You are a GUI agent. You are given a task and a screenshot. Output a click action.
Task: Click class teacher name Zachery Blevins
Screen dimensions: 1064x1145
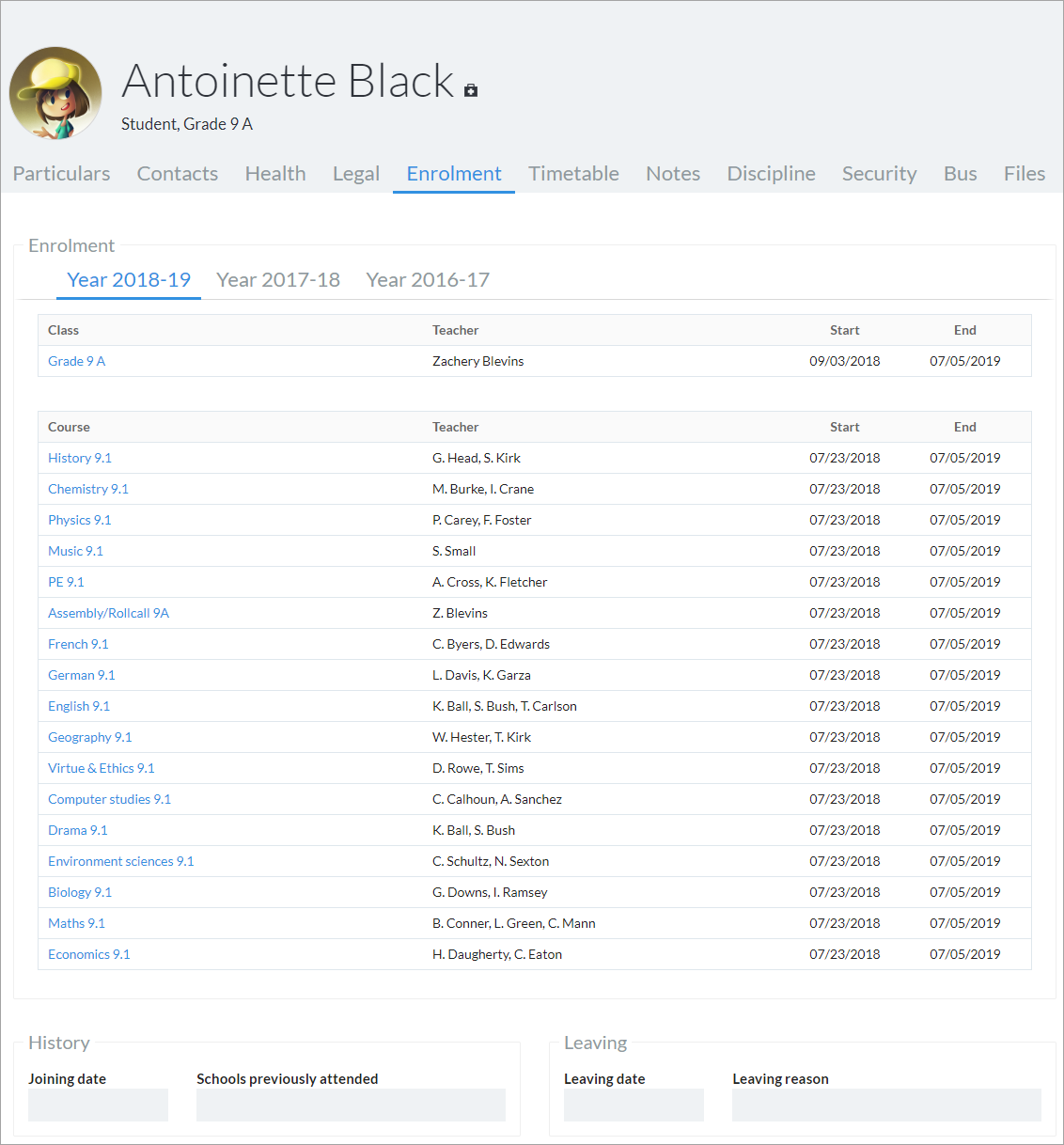click(478, 361)
